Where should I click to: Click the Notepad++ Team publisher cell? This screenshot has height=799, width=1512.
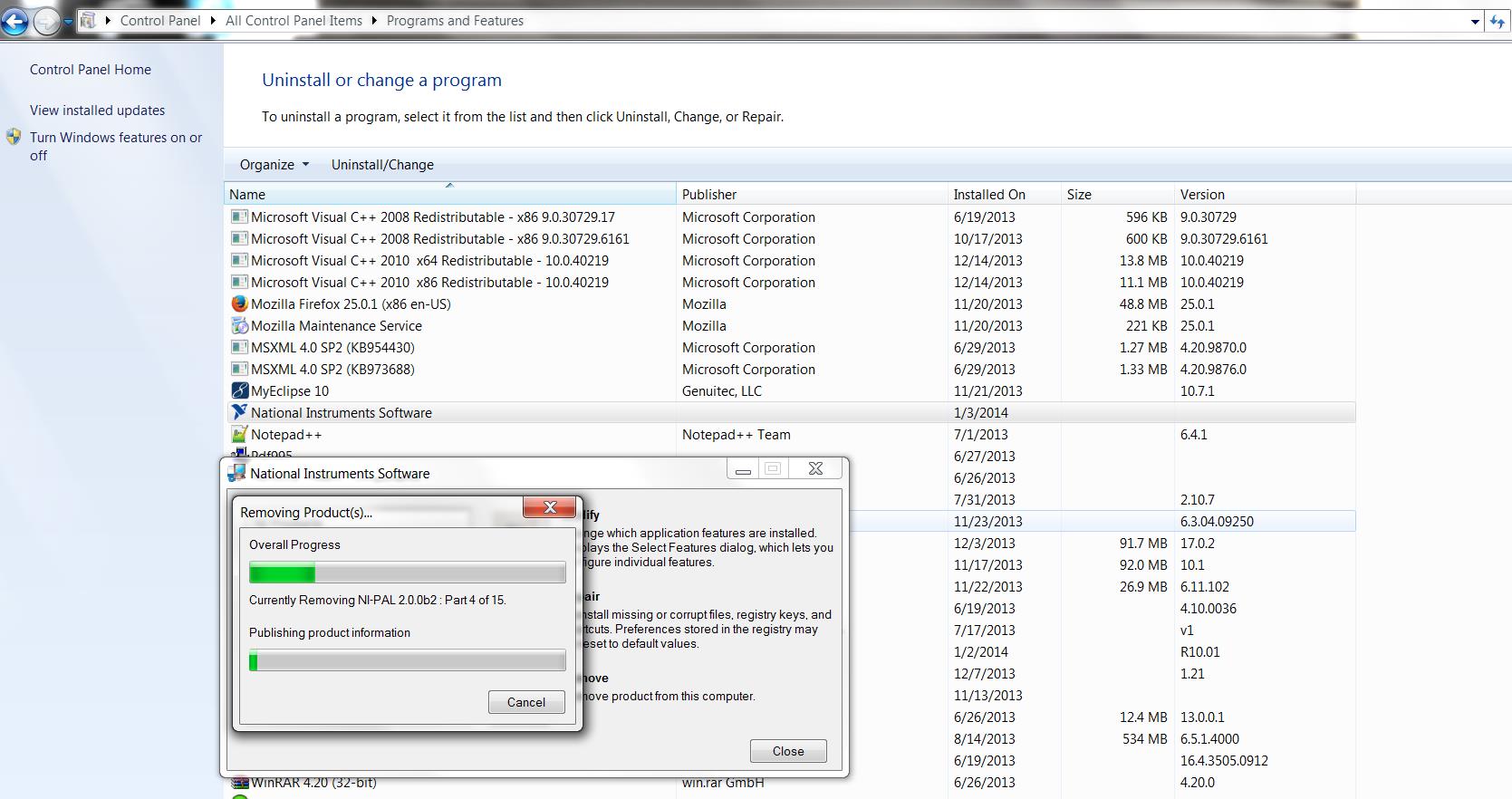tap(737, 435)
